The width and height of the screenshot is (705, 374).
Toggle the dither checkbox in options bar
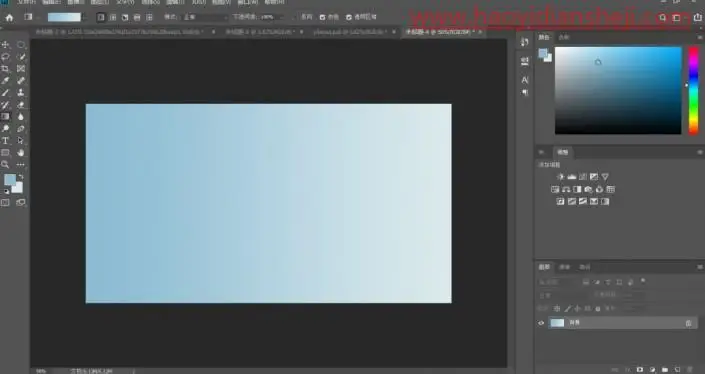322,17
